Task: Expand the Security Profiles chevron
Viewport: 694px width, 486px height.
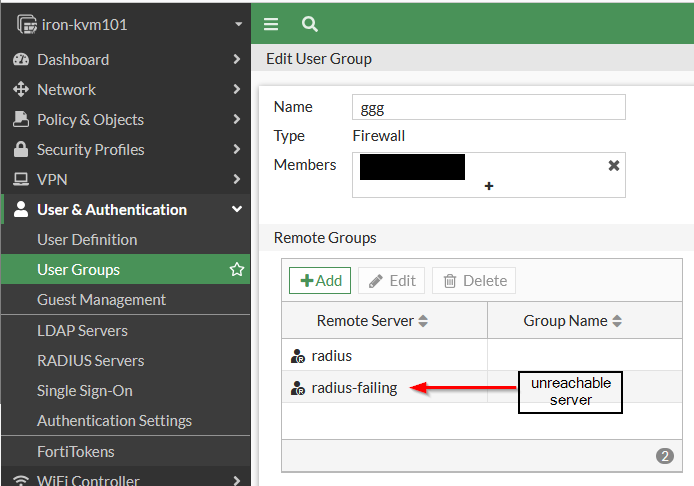Action: pyautogui.click(x=237, y=149)
